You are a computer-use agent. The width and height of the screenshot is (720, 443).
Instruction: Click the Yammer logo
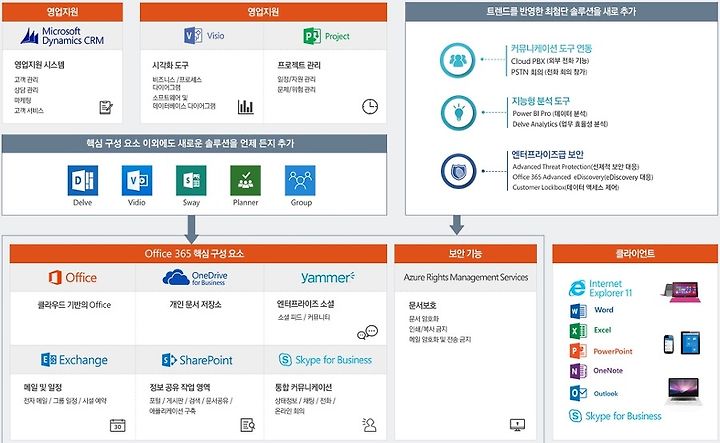(328, 277)
